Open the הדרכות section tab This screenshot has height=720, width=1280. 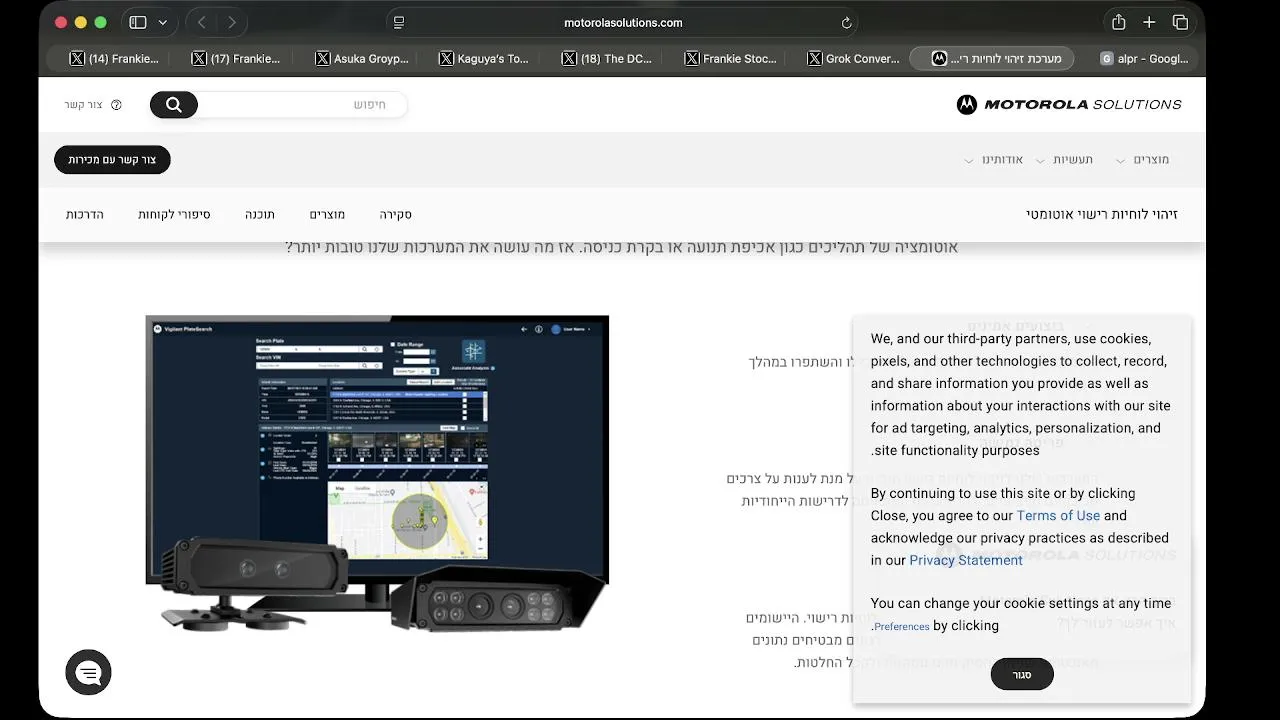click(85, 215)
